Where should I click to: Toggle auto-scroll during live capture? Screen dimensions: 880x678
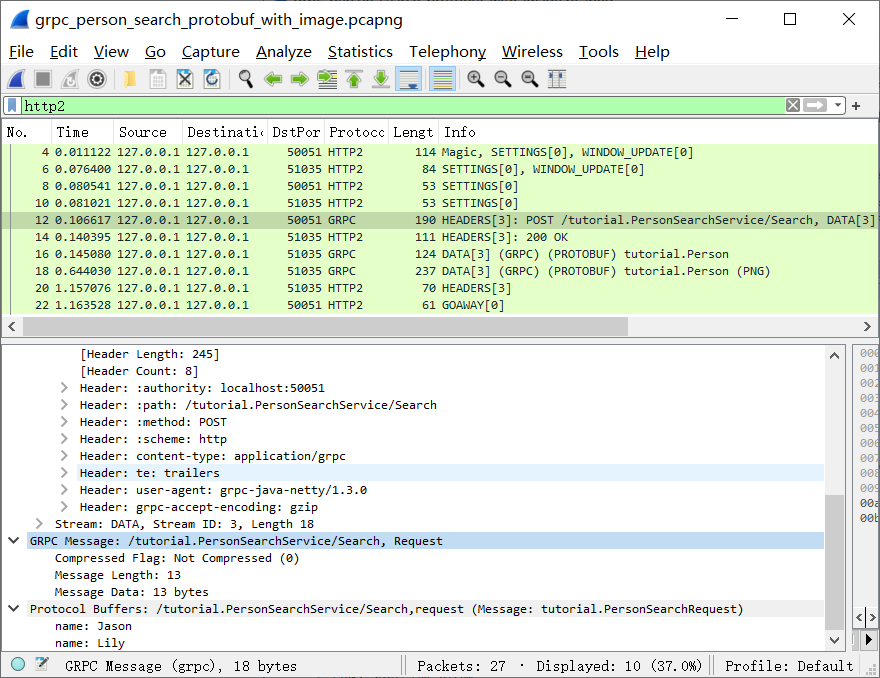coord(408,79)
